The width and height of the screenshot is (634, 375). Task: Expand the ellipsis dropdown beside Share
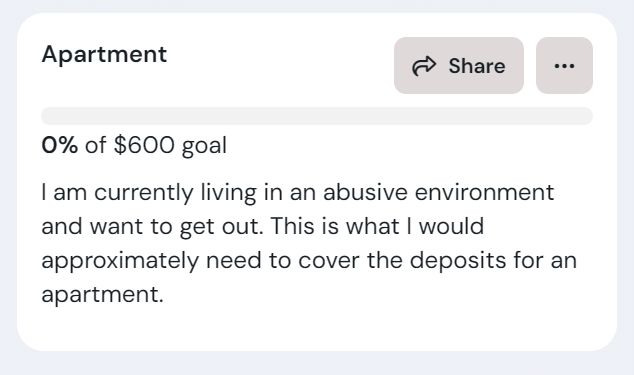pos(564,66)
